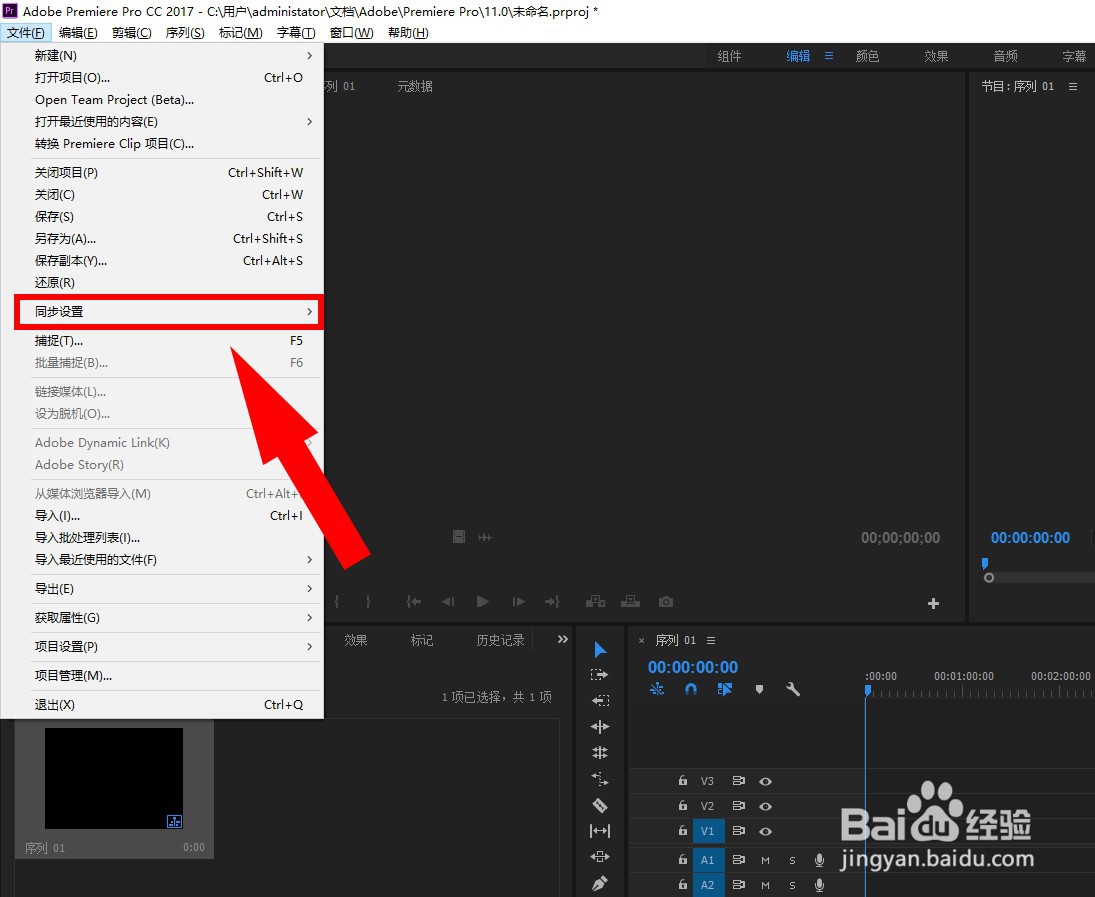Select the 序列 01 thumbnail in Project
The height and width of the screenshot is (897, 1095).
coord(114,778)
